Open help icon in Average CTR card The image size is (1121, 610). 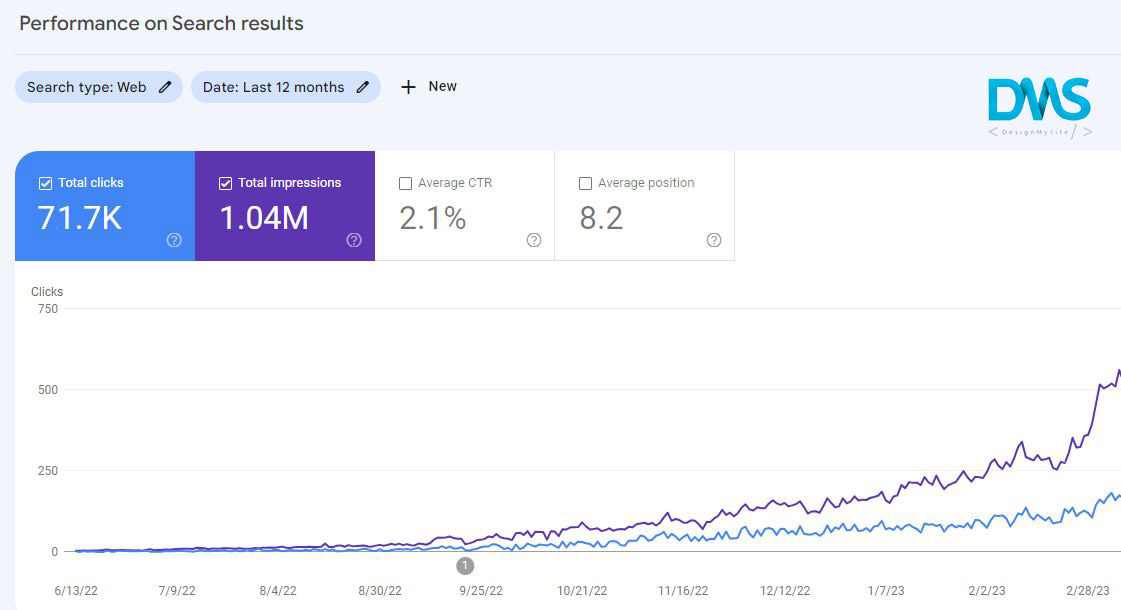click(534, 240)
